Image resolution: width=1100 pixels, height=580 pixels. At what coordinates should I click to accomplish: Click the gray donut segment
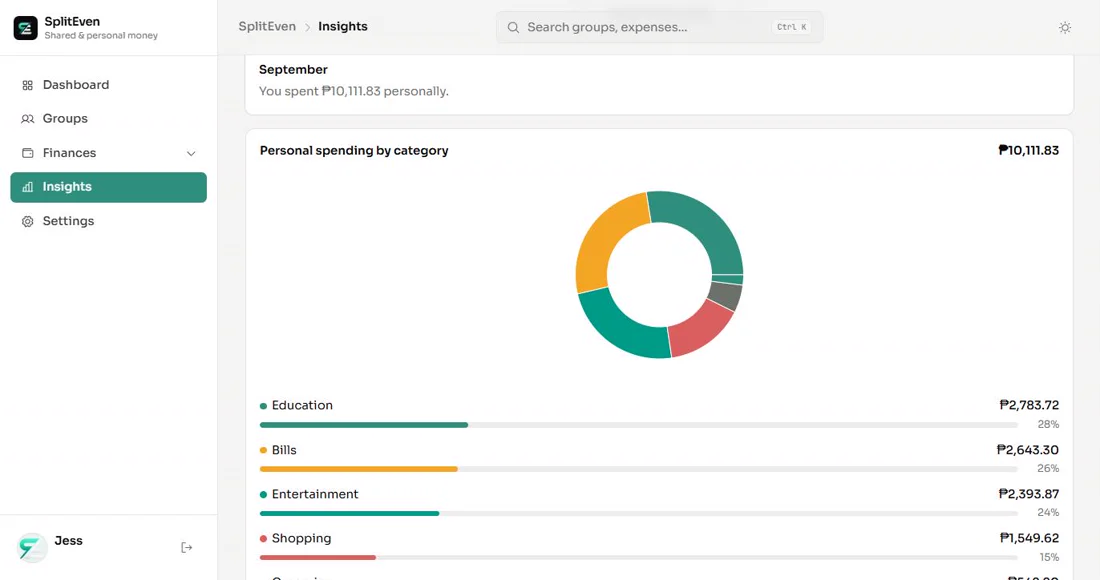(725, 295)
